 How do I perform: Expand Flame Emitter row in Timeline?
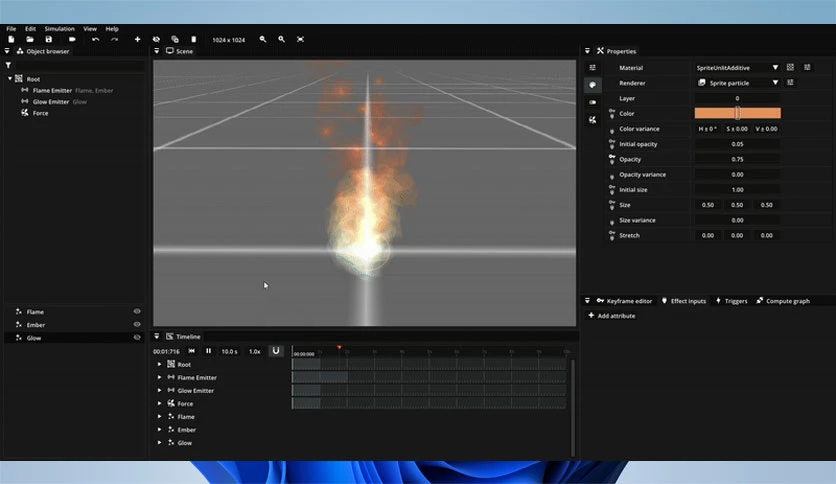[159, 377]
